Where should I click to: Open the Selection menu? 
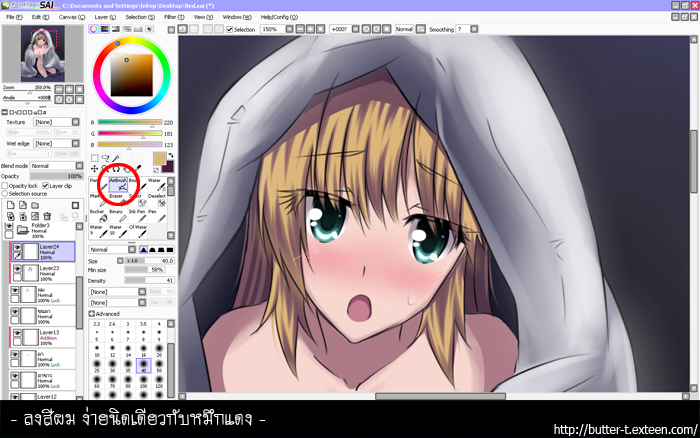140,17
